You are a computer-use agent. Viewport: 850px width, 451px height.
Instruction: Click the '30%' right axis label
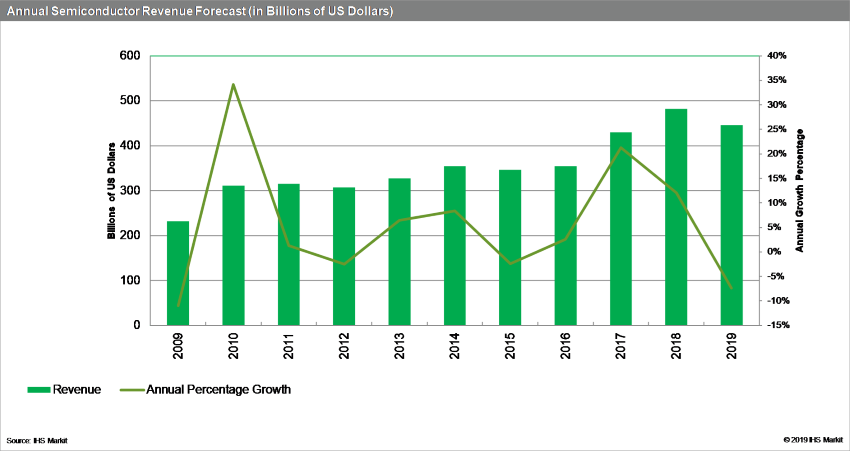pyautogui.click(x=777, y=105)
